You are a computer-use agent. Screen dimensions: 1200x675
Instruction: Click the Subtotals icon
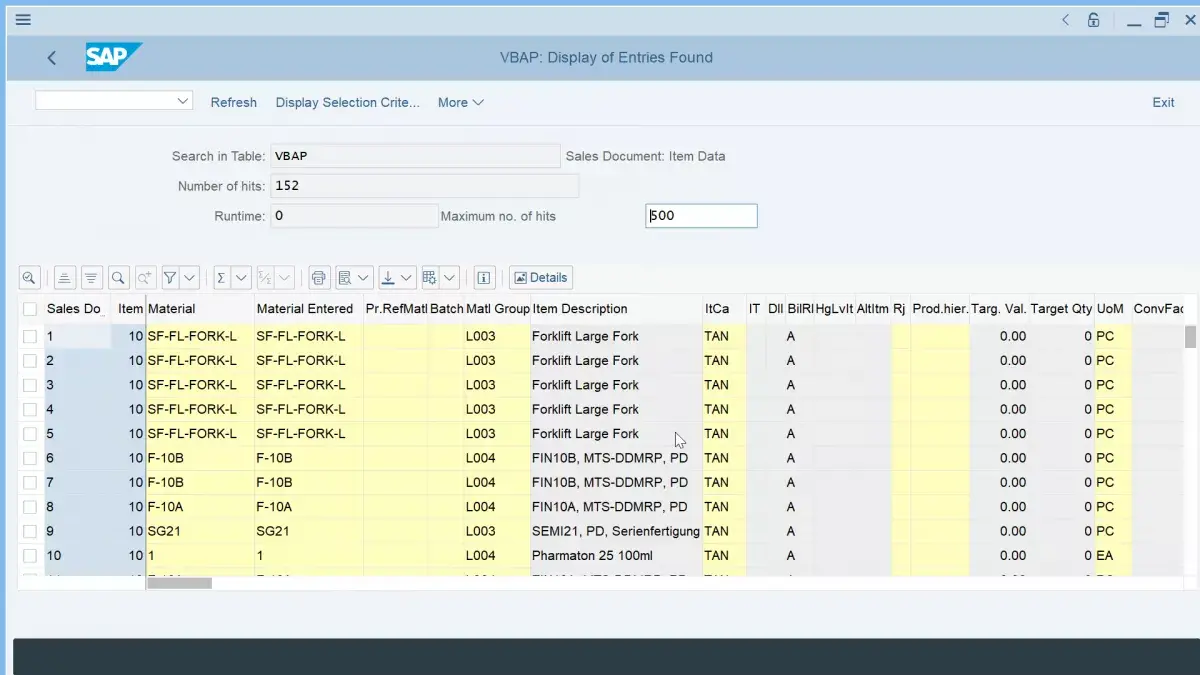[266, 278]
